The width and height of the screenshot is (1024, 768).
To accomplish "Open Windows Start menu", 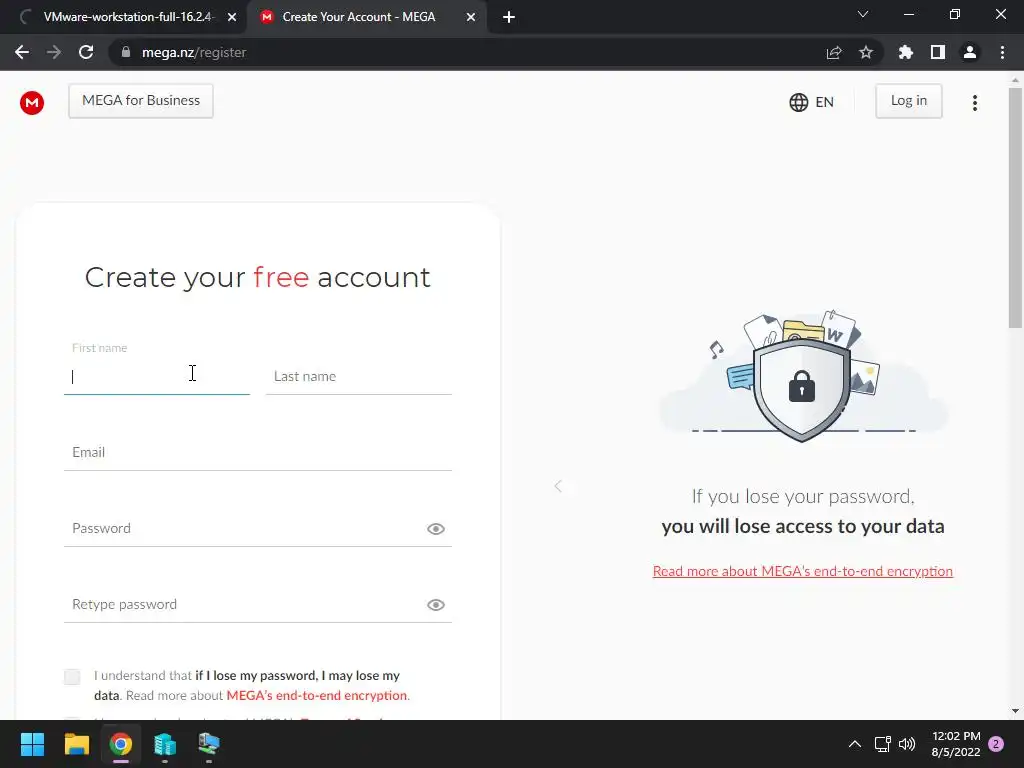I will [32, 744].
